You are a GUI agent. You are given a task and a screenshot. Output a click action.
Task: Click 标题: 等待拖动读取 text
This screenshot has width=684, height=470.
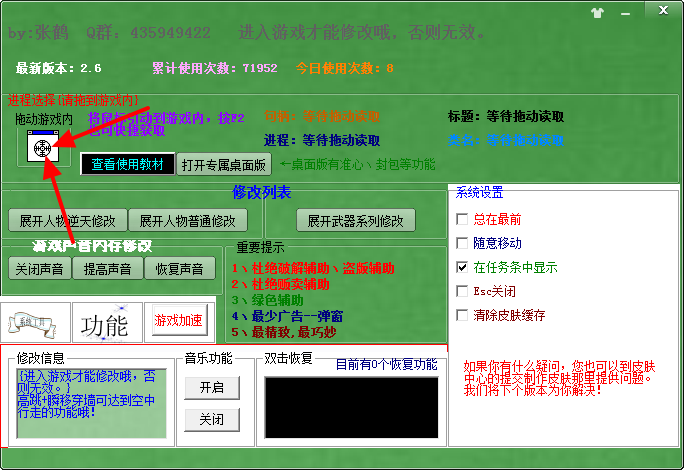(x=506, y=117)
